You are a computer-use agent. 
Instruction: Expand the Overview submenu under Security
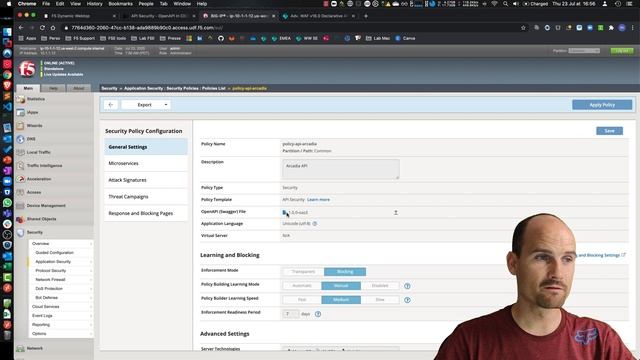coord(61,244)
